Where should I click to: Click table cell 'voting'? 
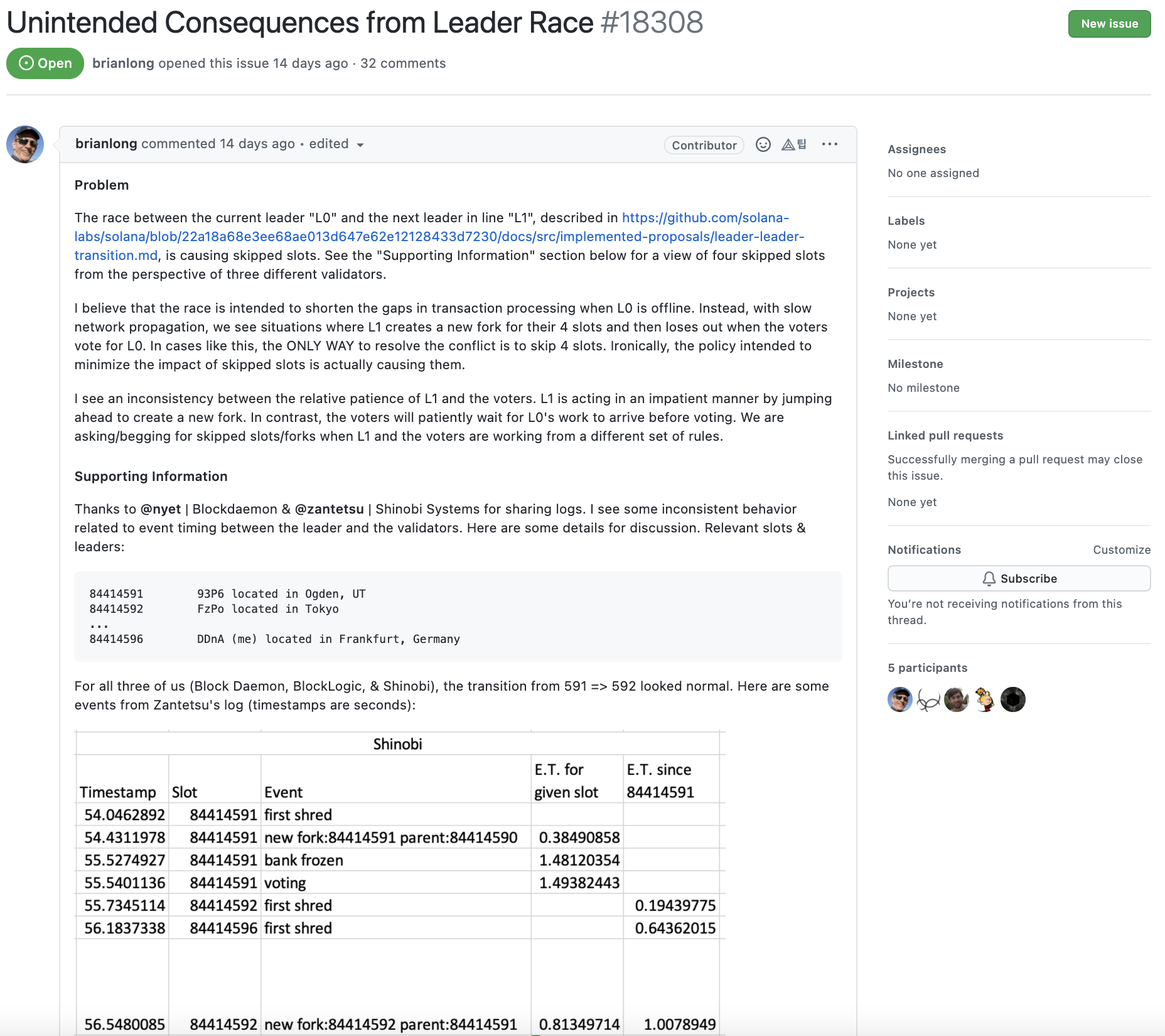(x=285, y=883)
